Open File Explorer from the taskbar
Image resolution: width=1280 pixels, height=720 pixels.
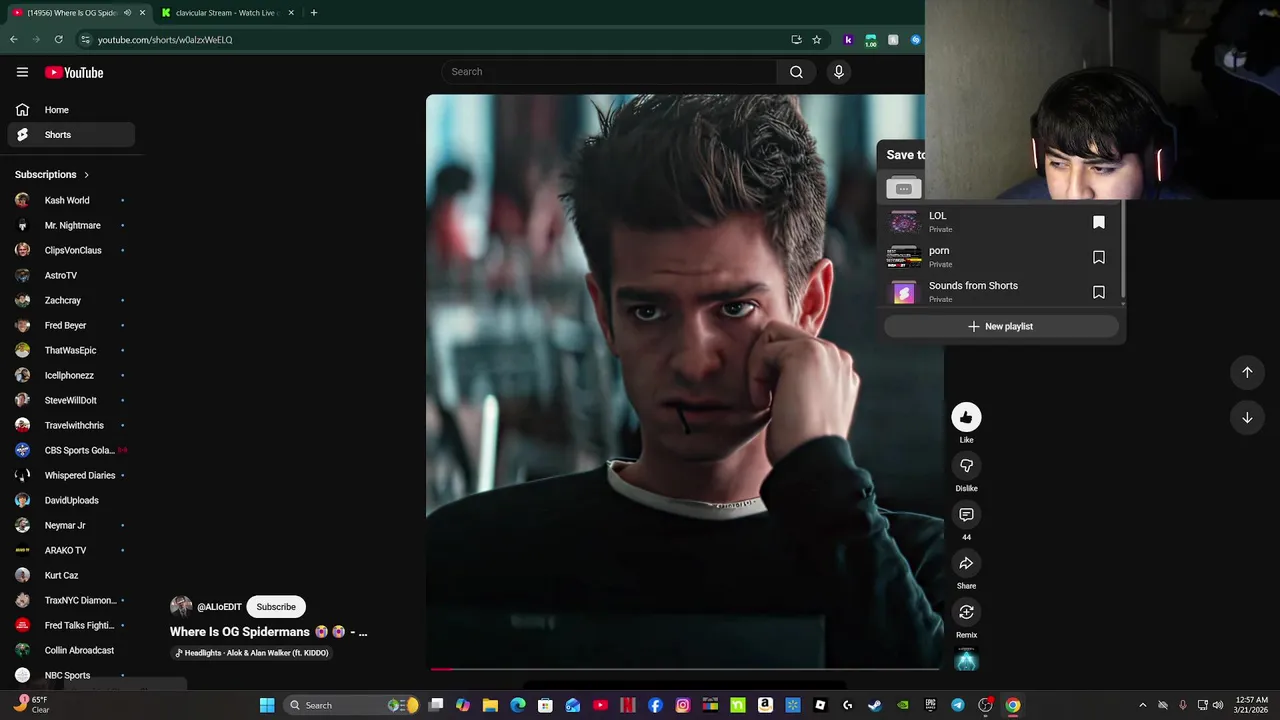(490, 705)
